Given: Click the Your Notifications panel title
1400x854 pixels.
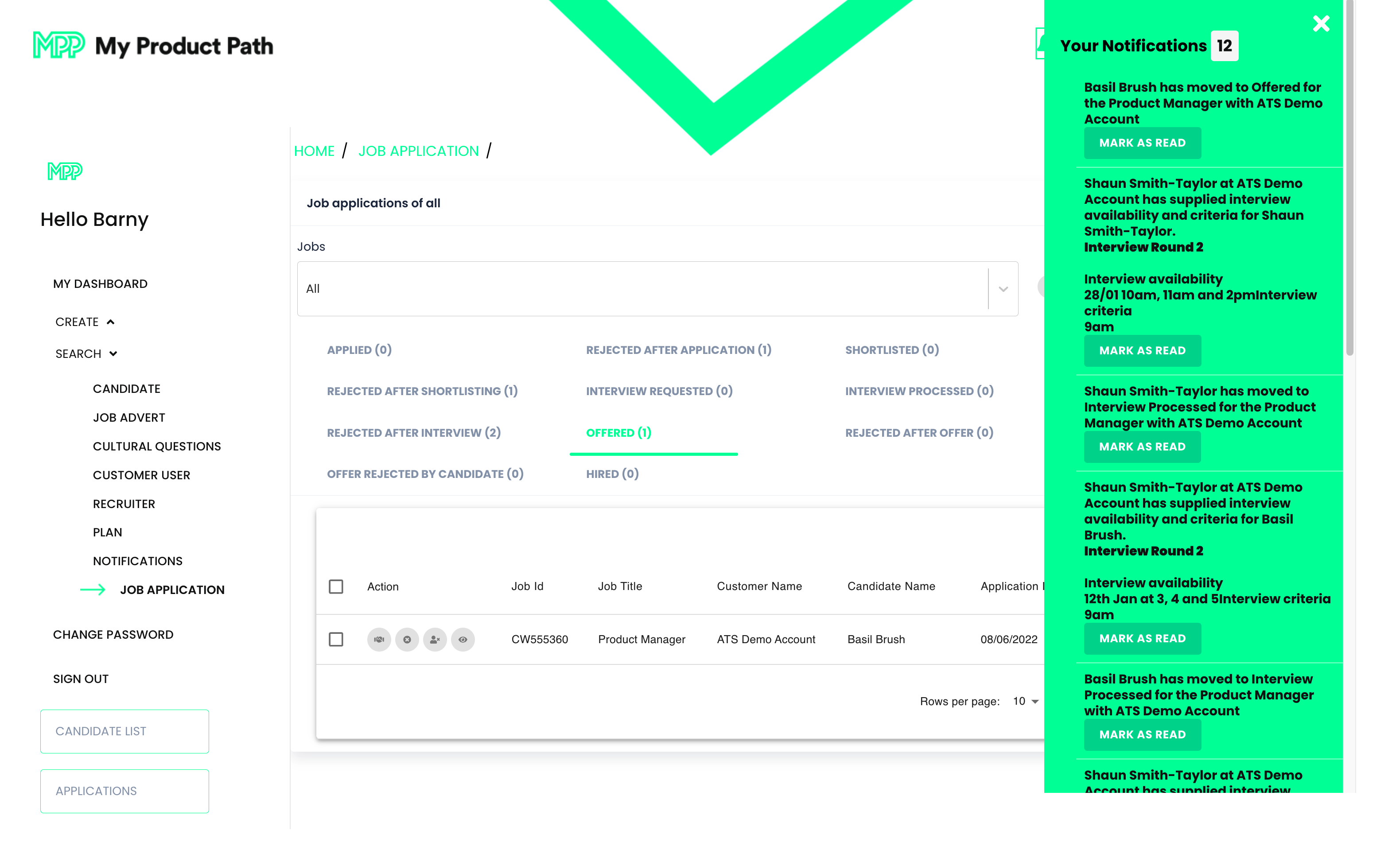Looking at the screenshot, I should (1133, 46).
